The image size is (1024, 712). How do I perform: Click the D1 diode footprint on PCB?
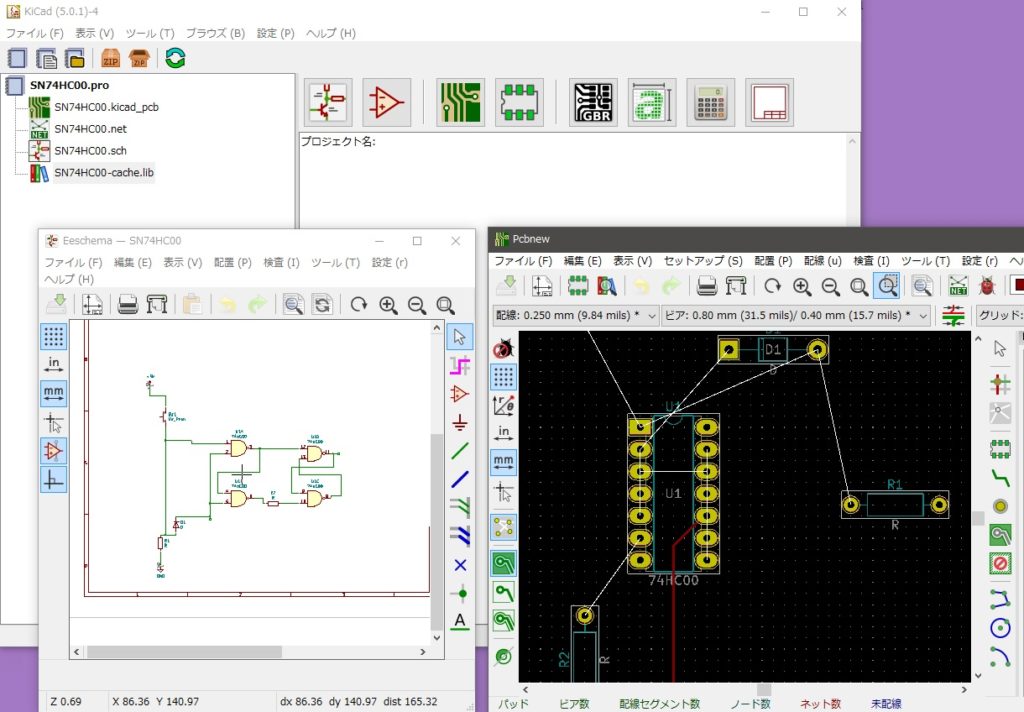[773, 349]
